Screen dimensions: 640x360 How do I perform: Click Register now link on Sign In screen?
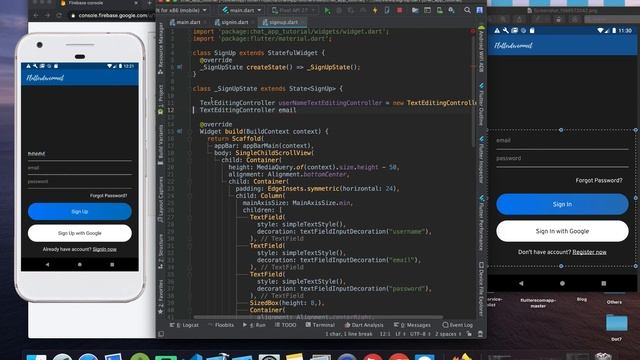coord(589,252)
